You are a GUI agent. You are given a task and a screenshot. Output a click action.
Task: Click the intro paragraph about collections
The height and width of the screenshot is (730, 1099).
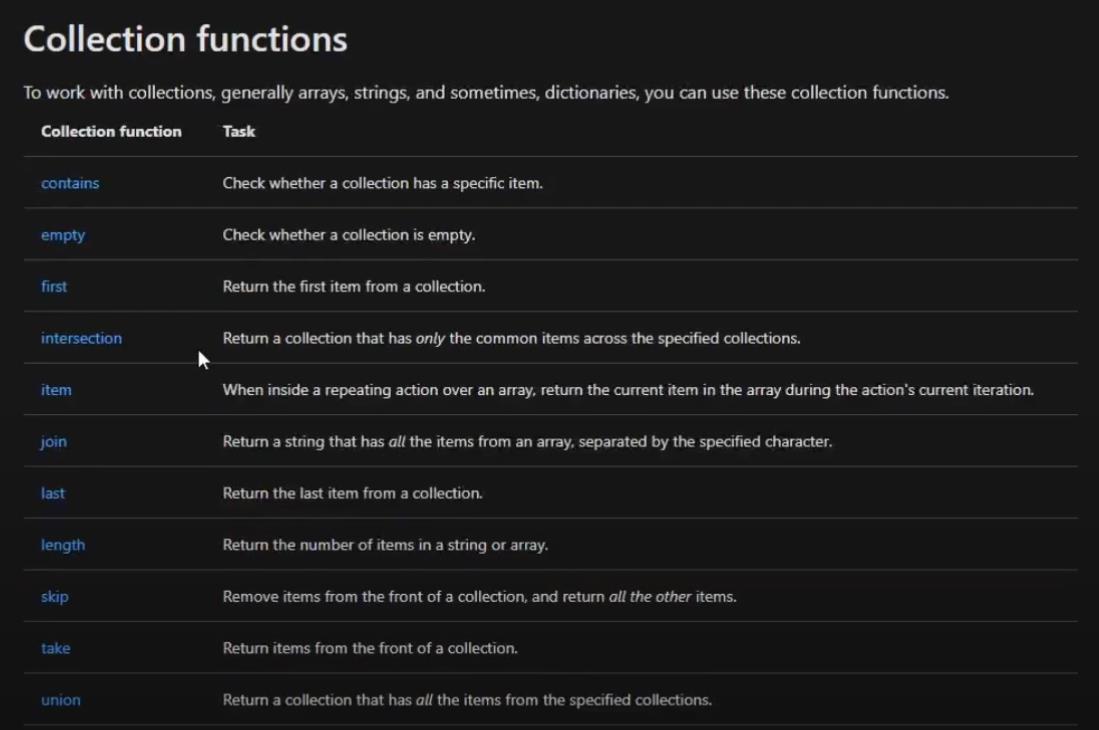(x=486, y=93)
